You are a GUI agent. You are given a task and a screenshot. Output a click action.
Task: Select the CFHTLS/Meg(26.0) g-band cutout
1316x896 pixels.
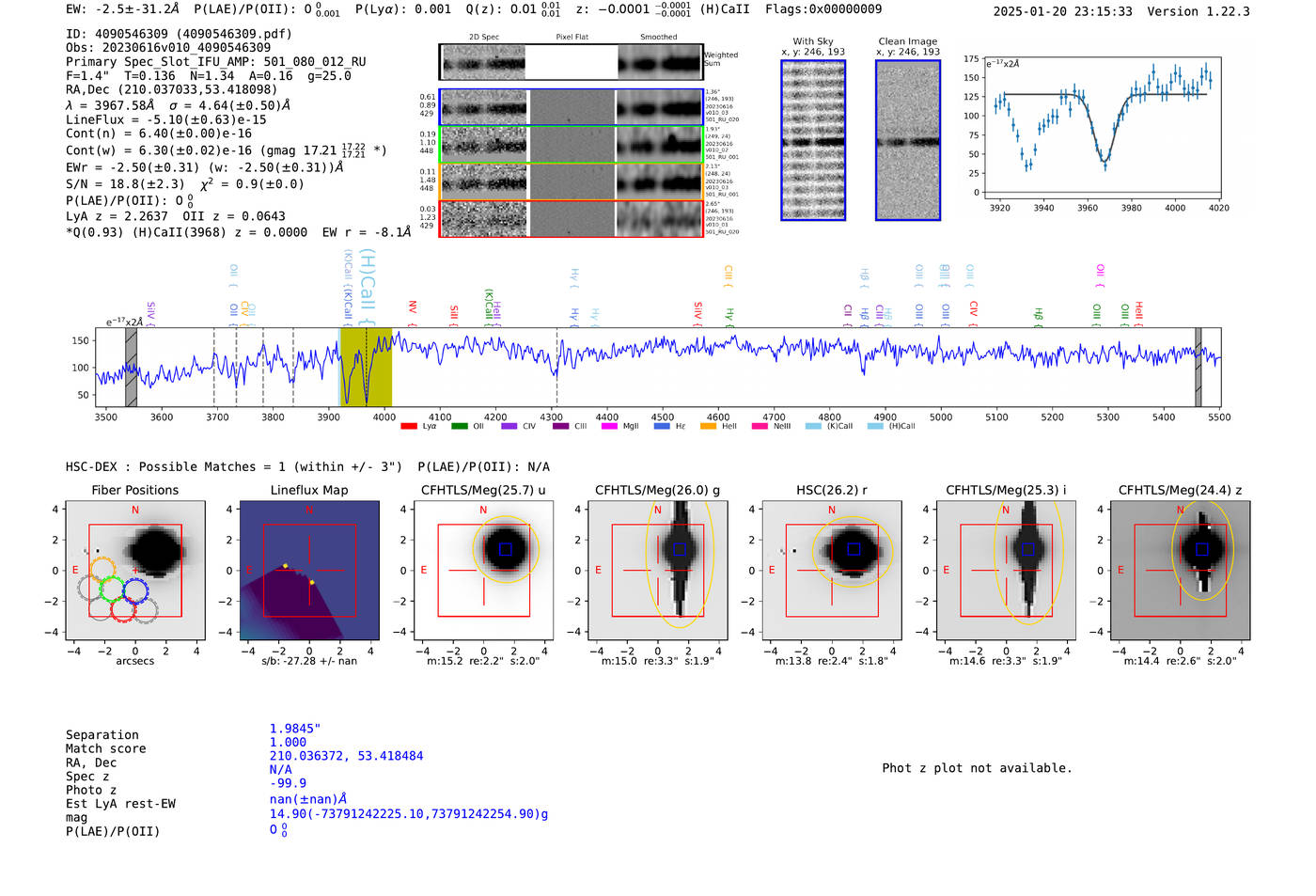point(657,570)
